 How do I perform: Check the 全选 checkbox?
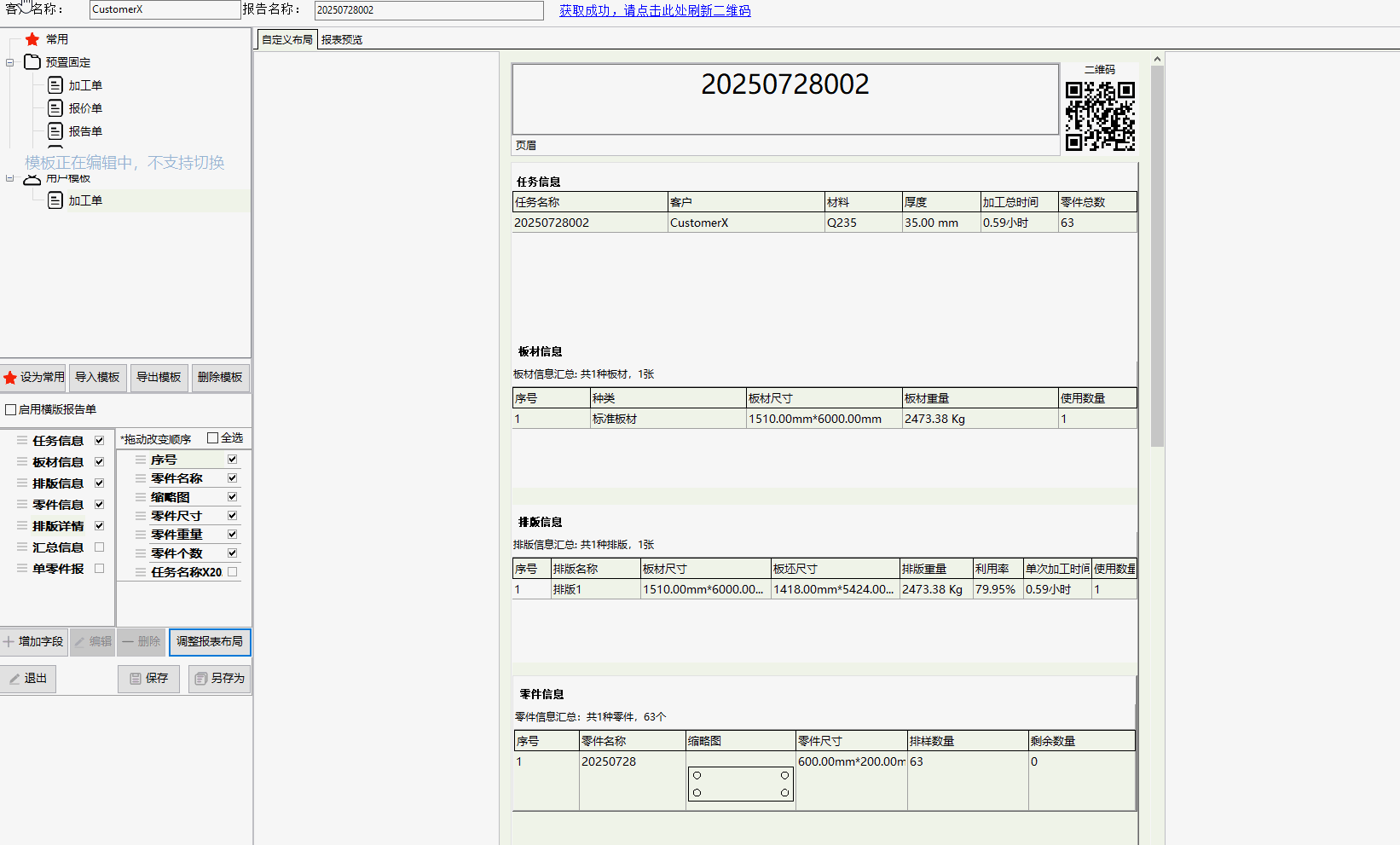coord(213,438)
